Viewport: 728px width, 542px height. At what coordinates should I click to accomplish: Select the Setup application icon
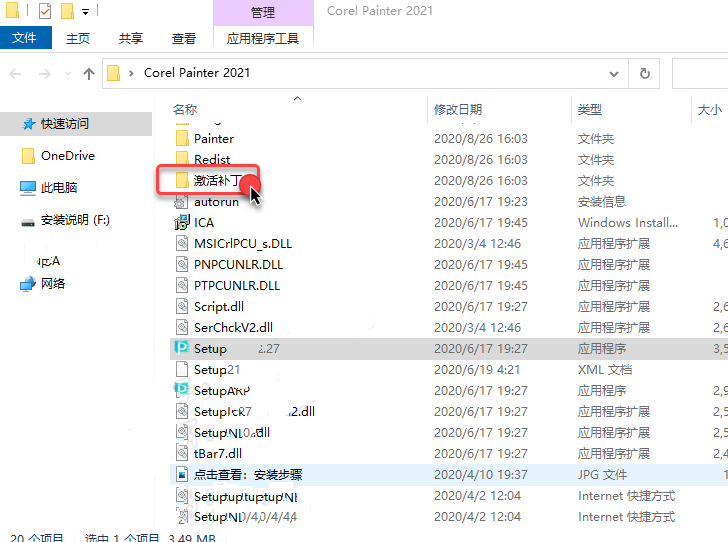pos(182,347)
